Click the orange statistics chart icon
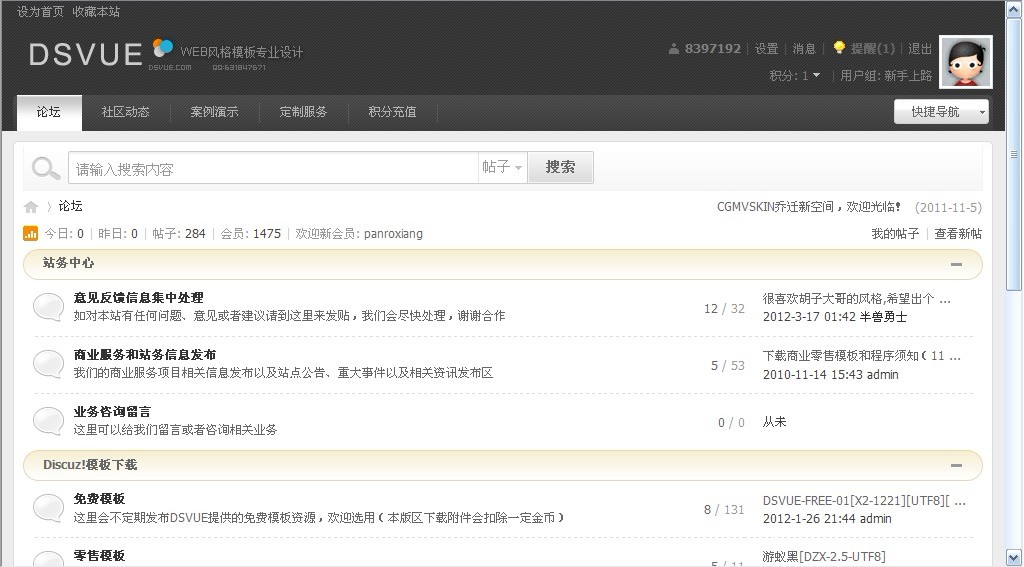Viewport: 1024px width, 567px height. [30, 233]
